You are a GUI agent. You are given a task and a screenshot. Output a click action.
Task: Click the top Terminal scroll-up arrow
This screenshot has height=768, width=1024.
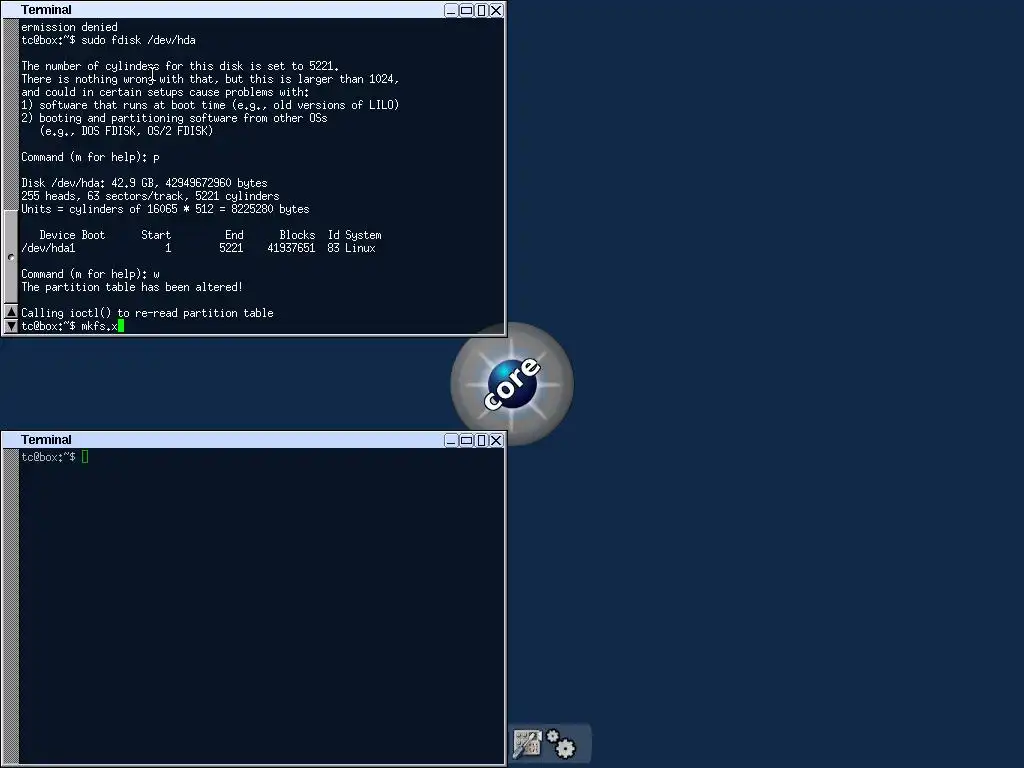(x=11, y=312)
